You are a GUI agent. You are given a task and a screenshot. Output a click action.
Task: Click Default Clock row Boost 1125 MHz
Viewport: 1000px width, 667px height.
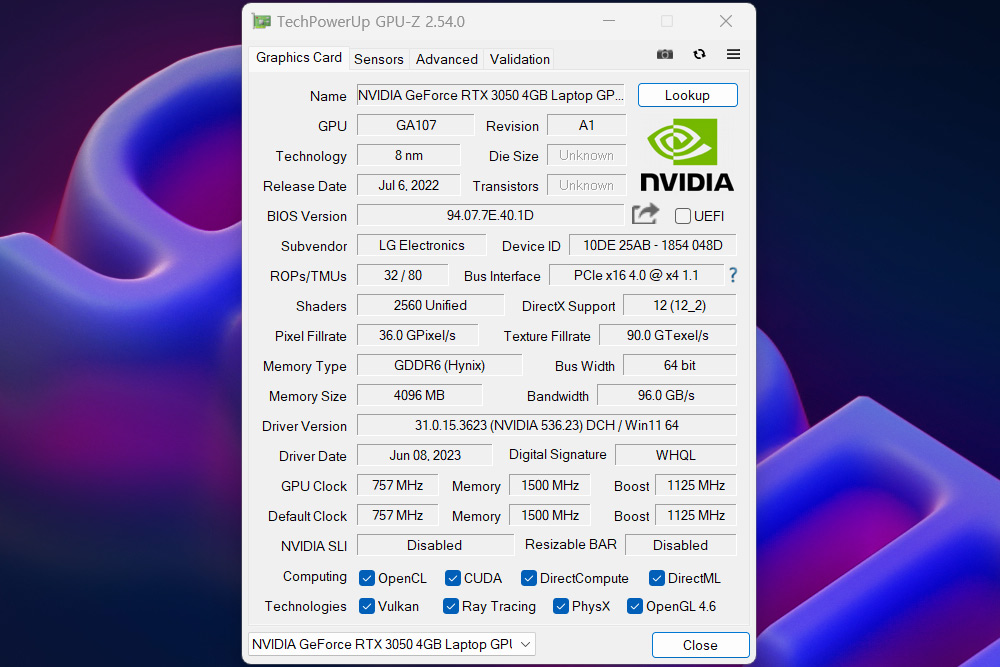(x=696, y=515)
